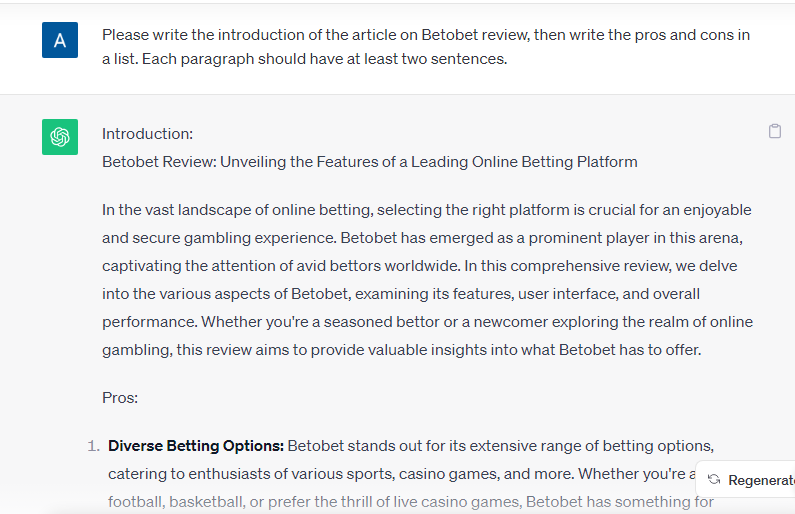
Task: Click the prompt line "a list. Each paragraph should"
Action: [x=304, y=59]
